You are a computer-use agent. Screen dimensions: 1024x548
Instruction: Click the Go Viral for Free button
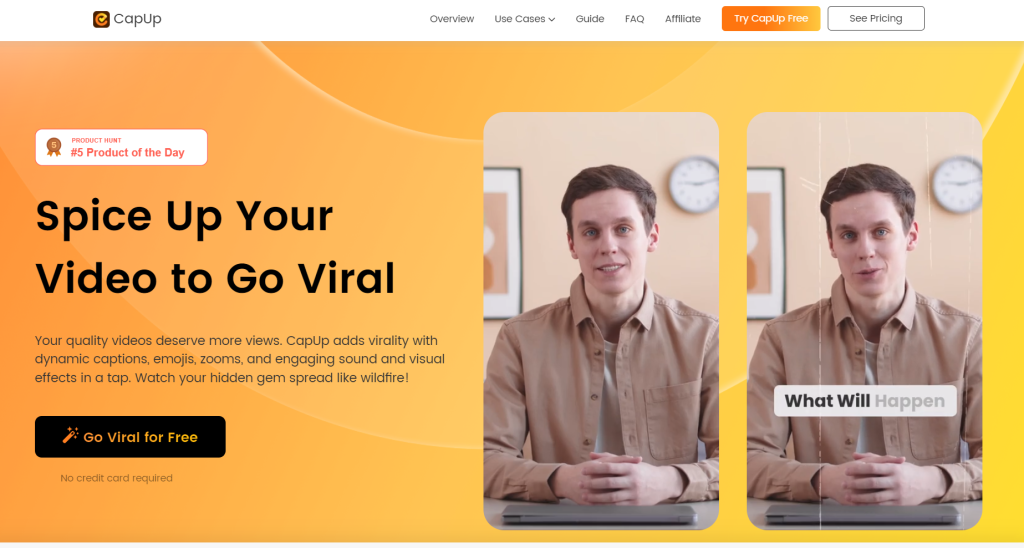(x=130, y=437)
